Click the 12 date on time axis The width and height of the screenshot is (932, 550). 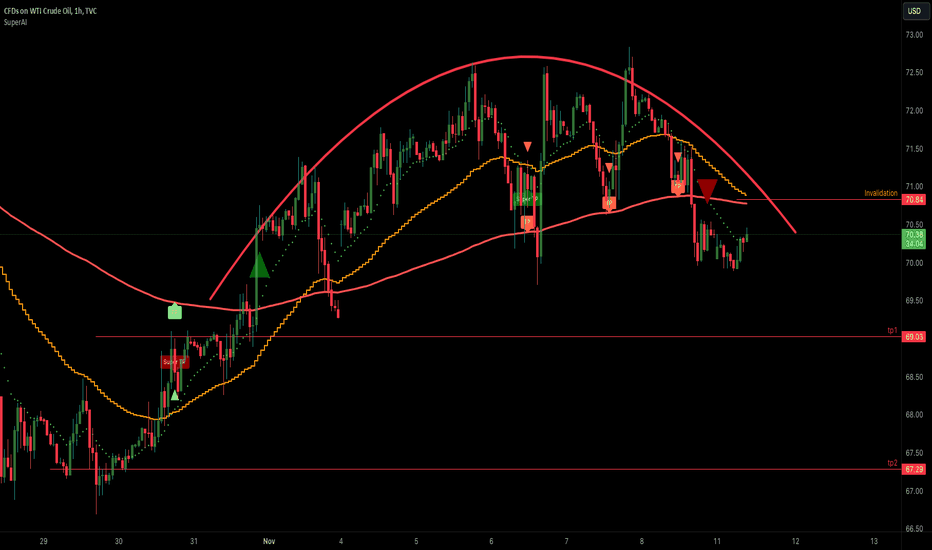[796, 541]
